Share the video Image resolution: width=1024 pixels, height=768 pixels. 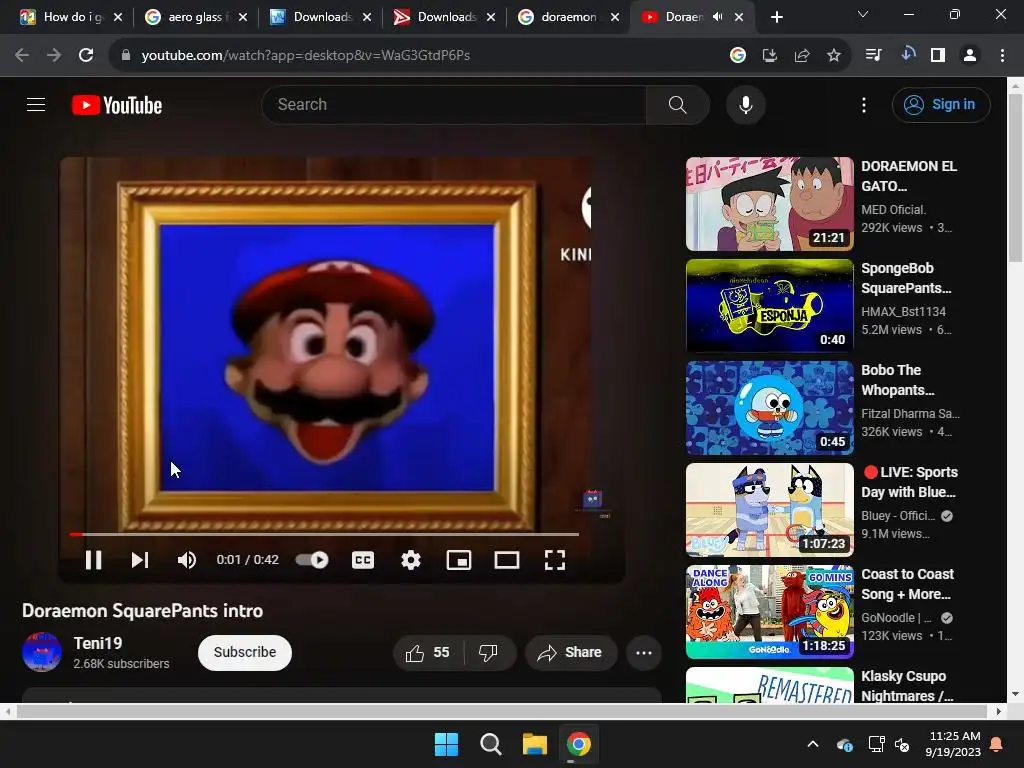point(570,652)
